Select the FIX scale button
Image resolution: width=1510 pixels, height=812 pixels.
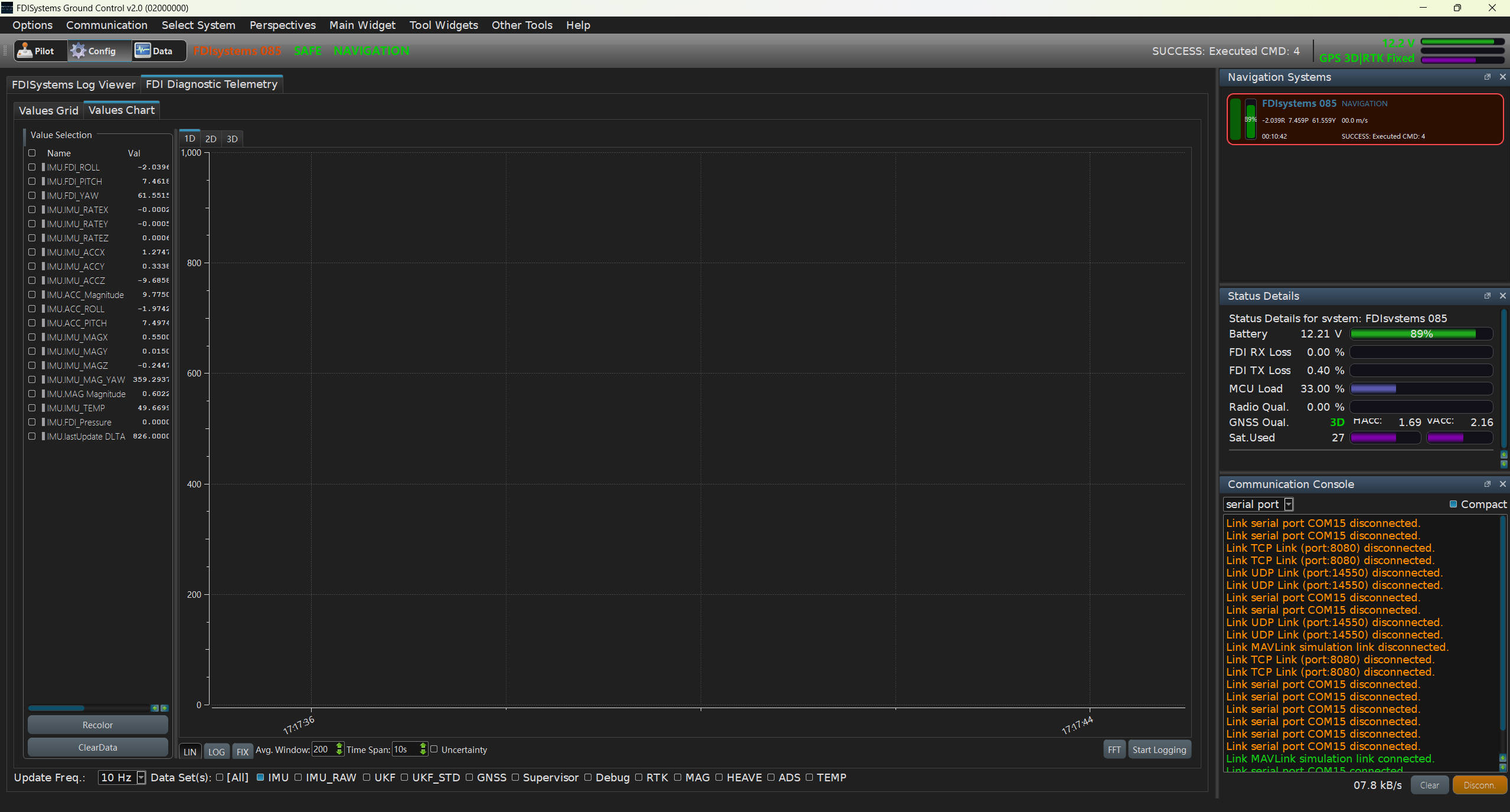242,751
